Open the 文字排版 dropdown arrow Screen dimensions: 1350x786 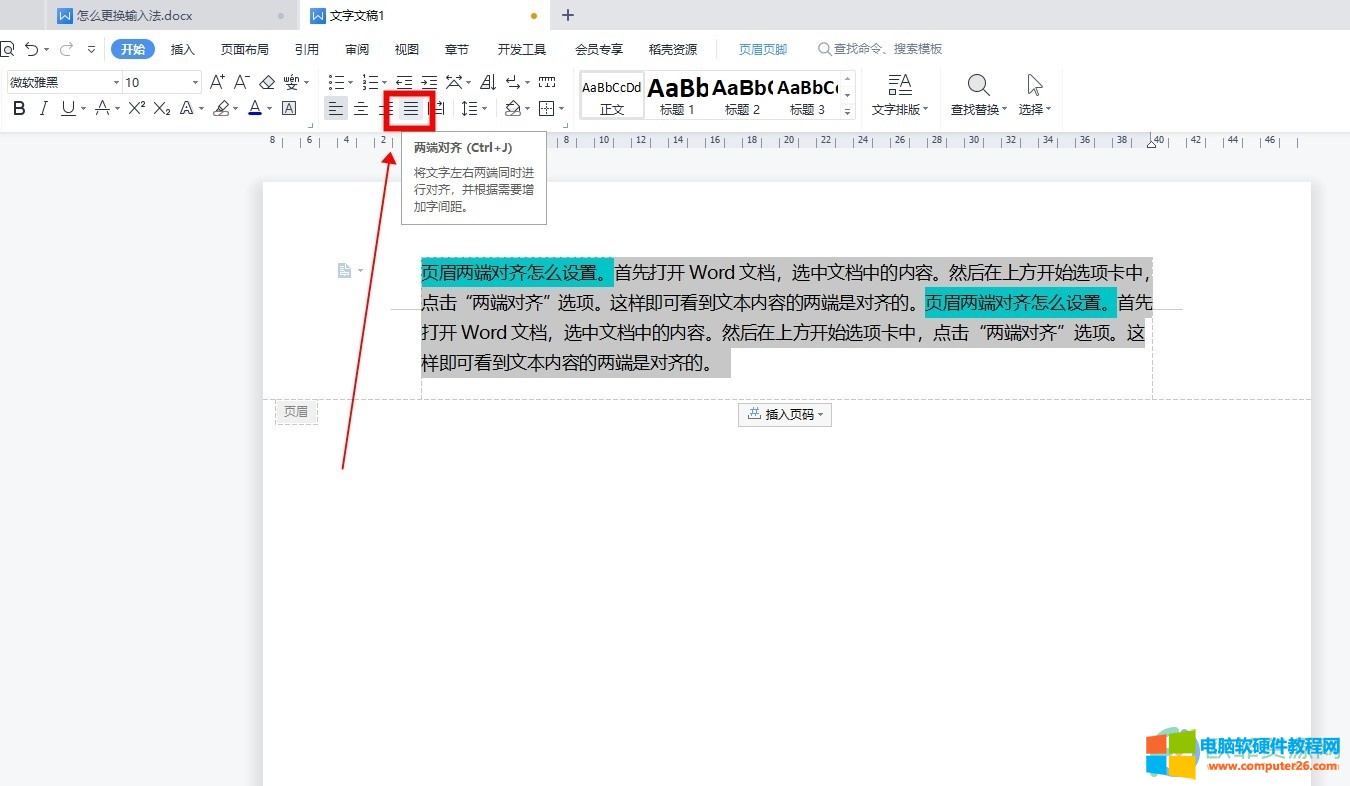click(x=926, y=109)
